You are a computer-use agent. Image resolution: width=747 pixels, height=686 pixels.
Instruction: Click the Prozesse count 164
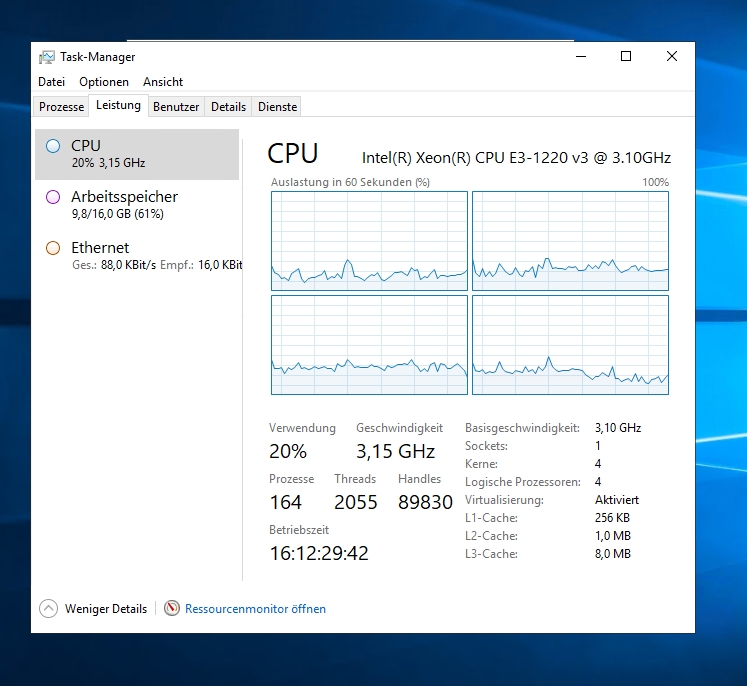(x=285, y=502)
